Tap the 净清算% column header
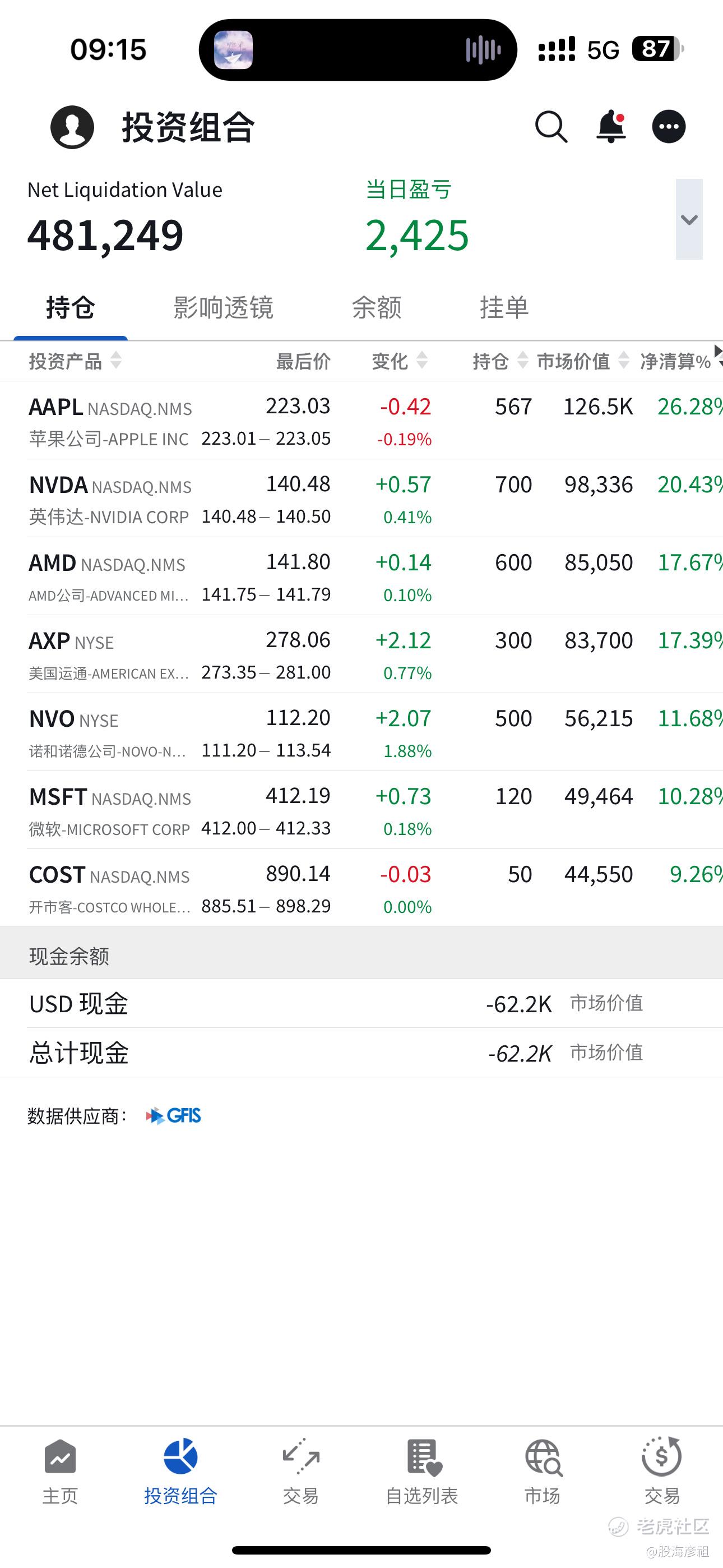The height and width of the screenshot is (1568, 723). pos(675,361)
